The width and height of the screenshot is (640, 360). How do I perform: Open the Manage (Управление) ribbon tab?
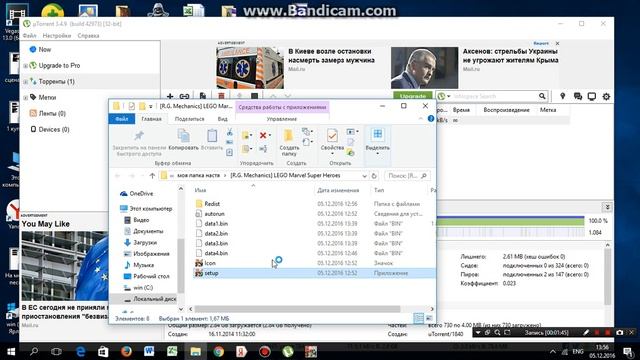282,119
